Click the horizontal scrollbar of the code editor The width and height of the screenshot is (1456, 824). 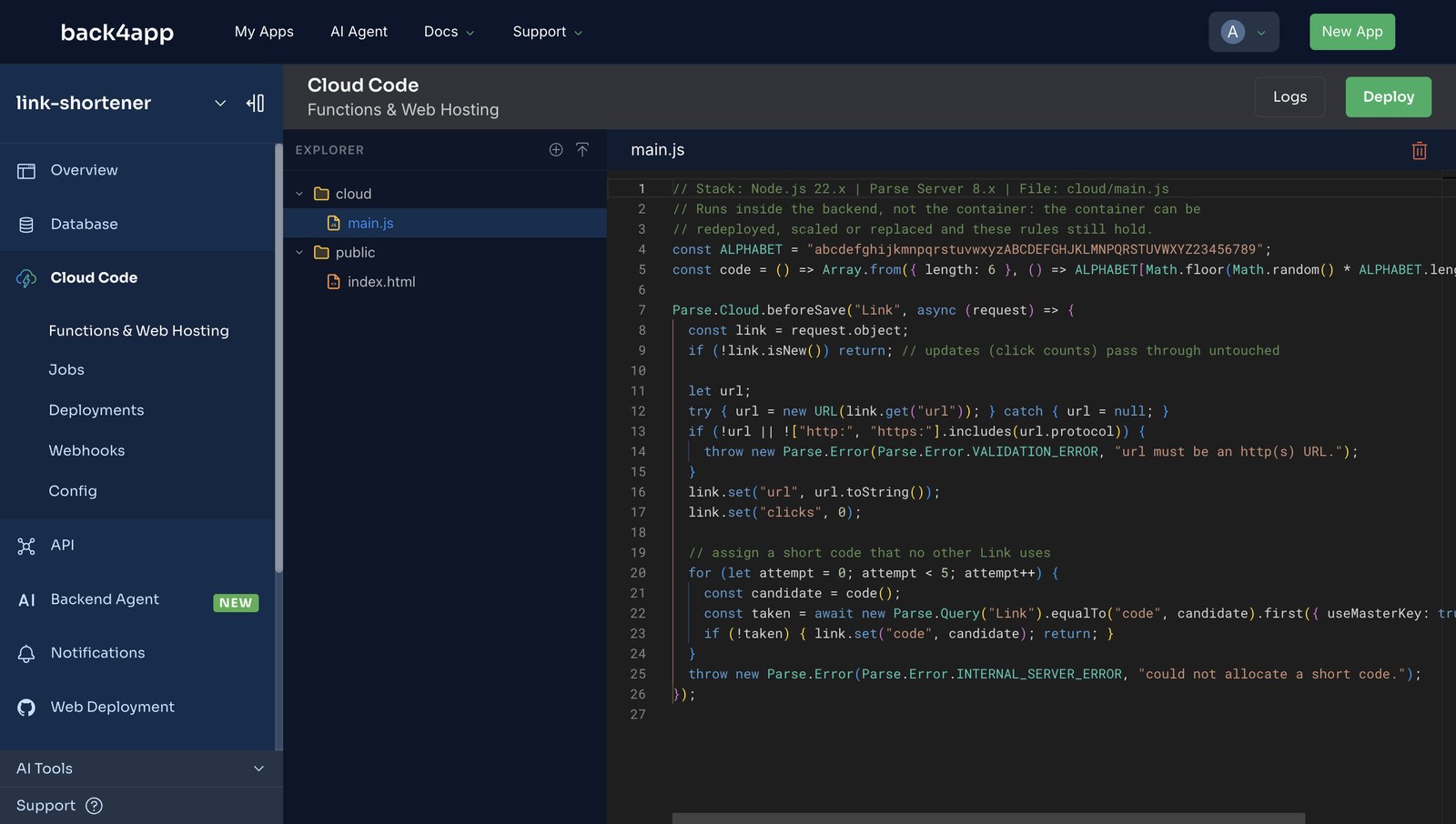(x=988, y=819)
